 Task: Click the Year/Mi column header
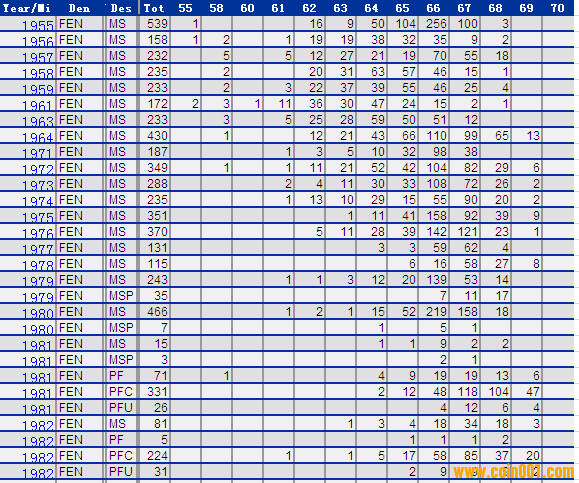click(27, 8)
